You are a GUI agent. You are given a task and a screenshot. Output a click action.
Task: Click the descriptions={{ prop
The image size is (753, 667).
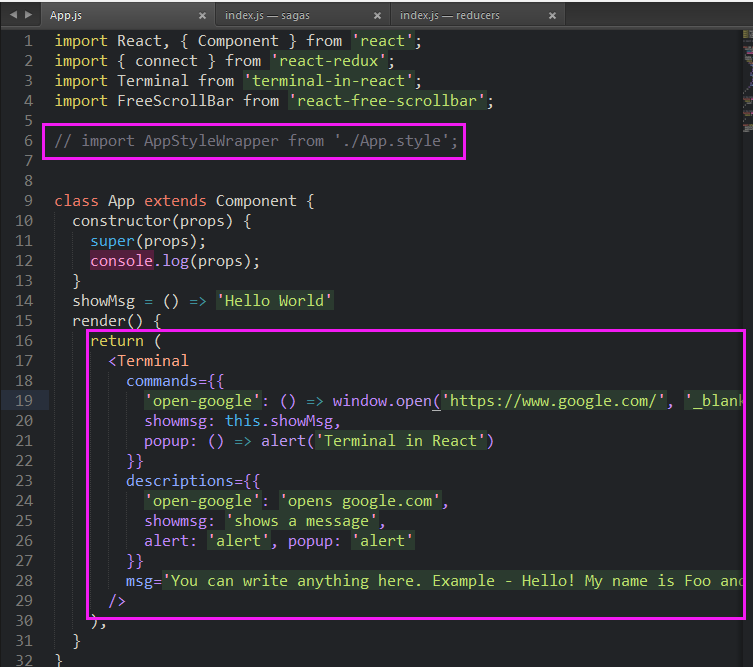(x=193, y=481)
